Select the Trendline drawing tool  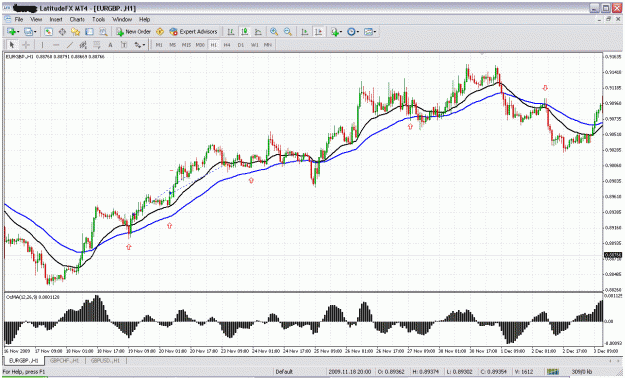click(x=70, y=45)
